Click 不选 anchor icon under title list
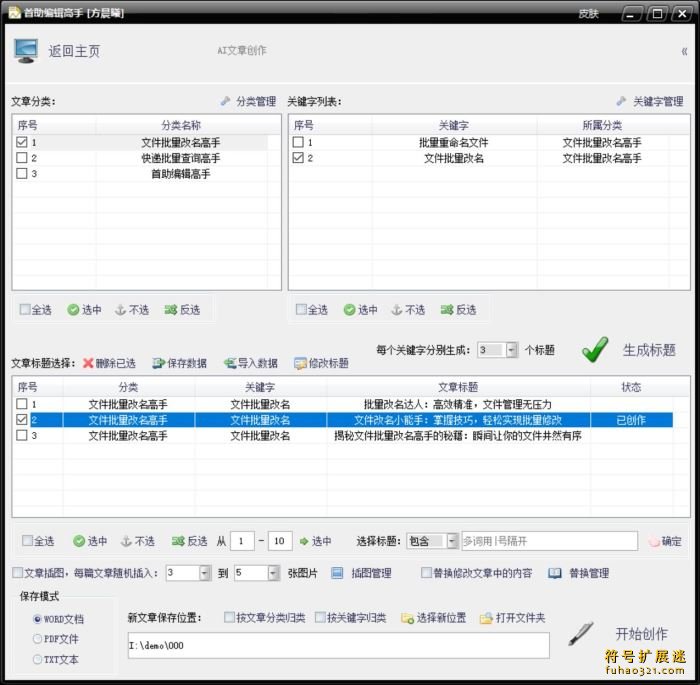Screen dimensions: 700x685 pos(126,541)
